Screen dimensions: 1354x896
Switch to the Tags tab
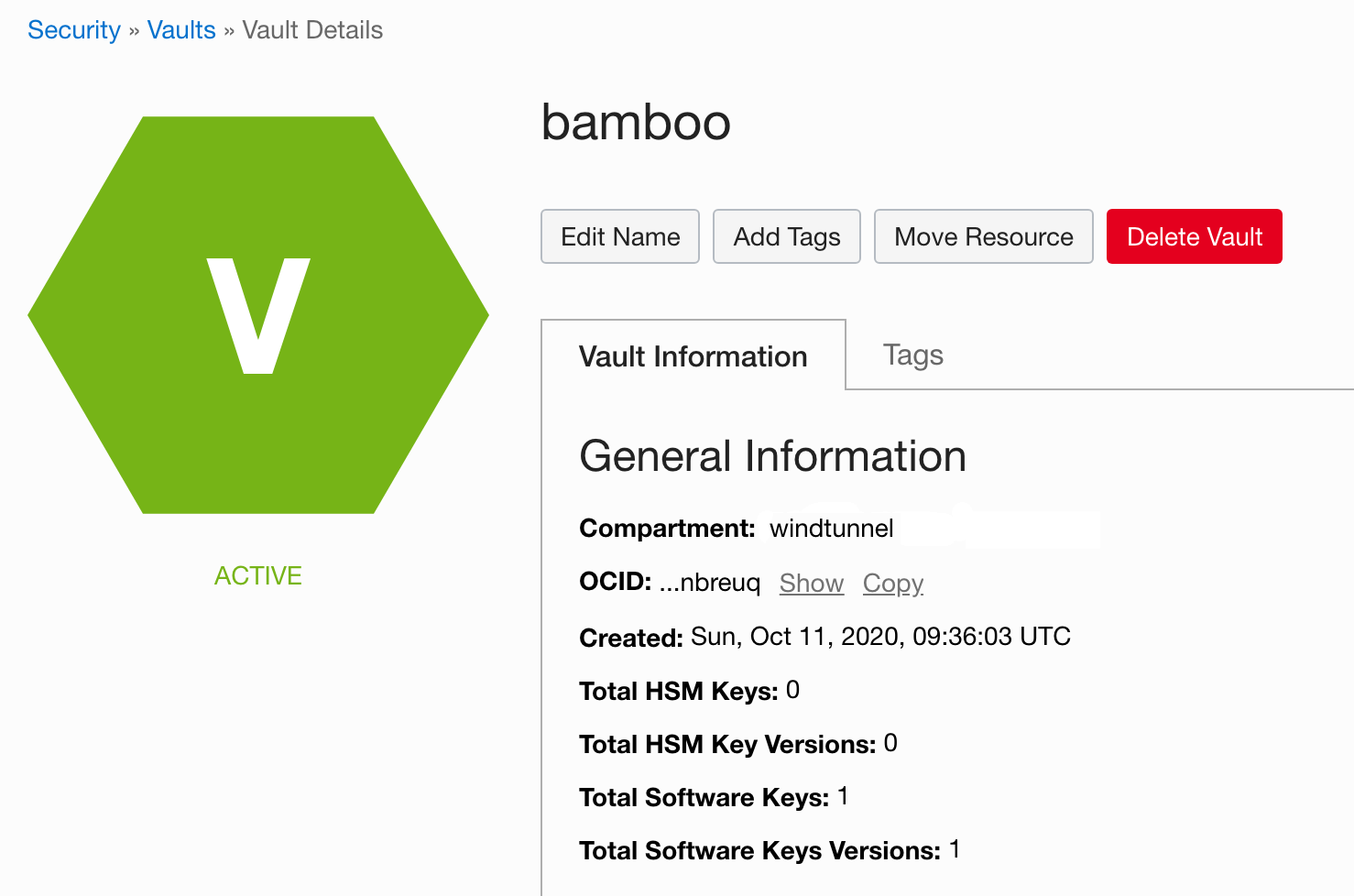click(913, 355)
